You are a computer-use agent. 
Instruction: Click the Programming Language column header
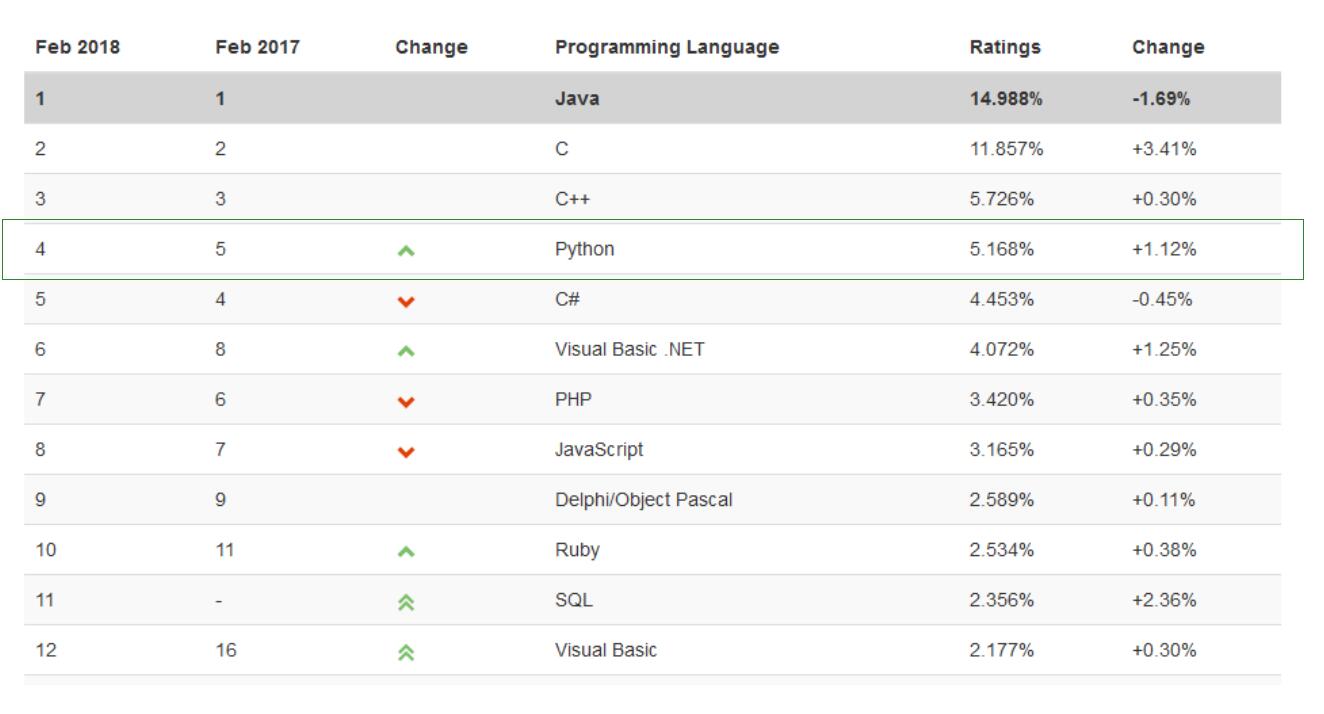(666, 47)
